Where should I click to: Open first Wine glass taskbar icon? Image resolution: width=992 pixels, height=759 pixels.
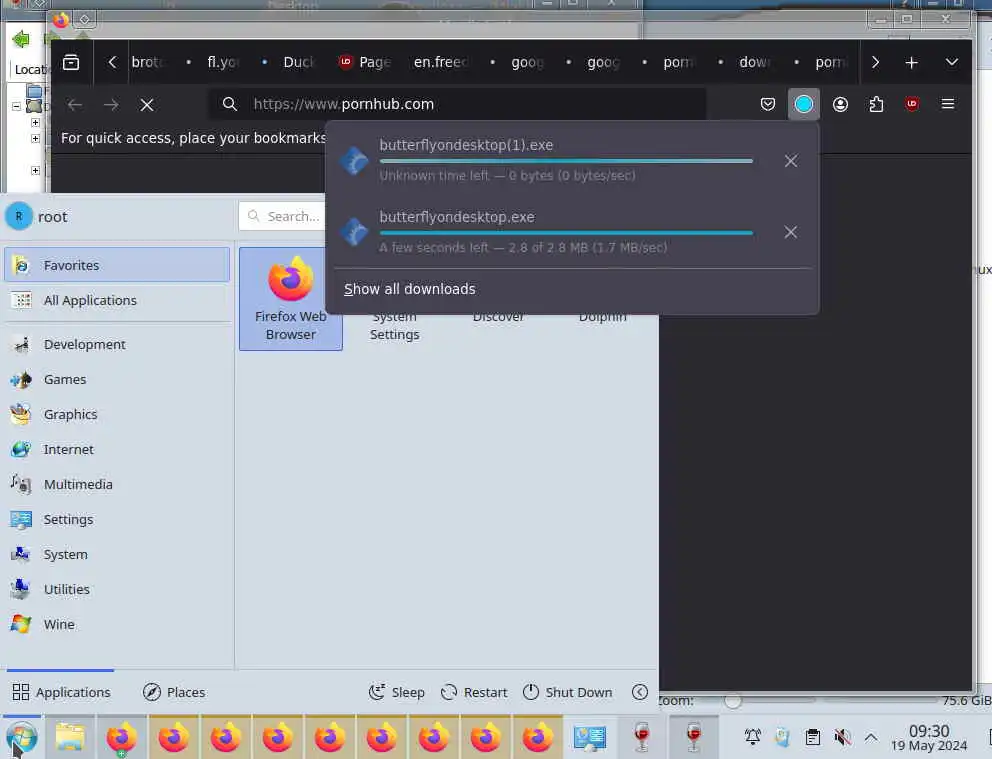click(x=642, y=737)
